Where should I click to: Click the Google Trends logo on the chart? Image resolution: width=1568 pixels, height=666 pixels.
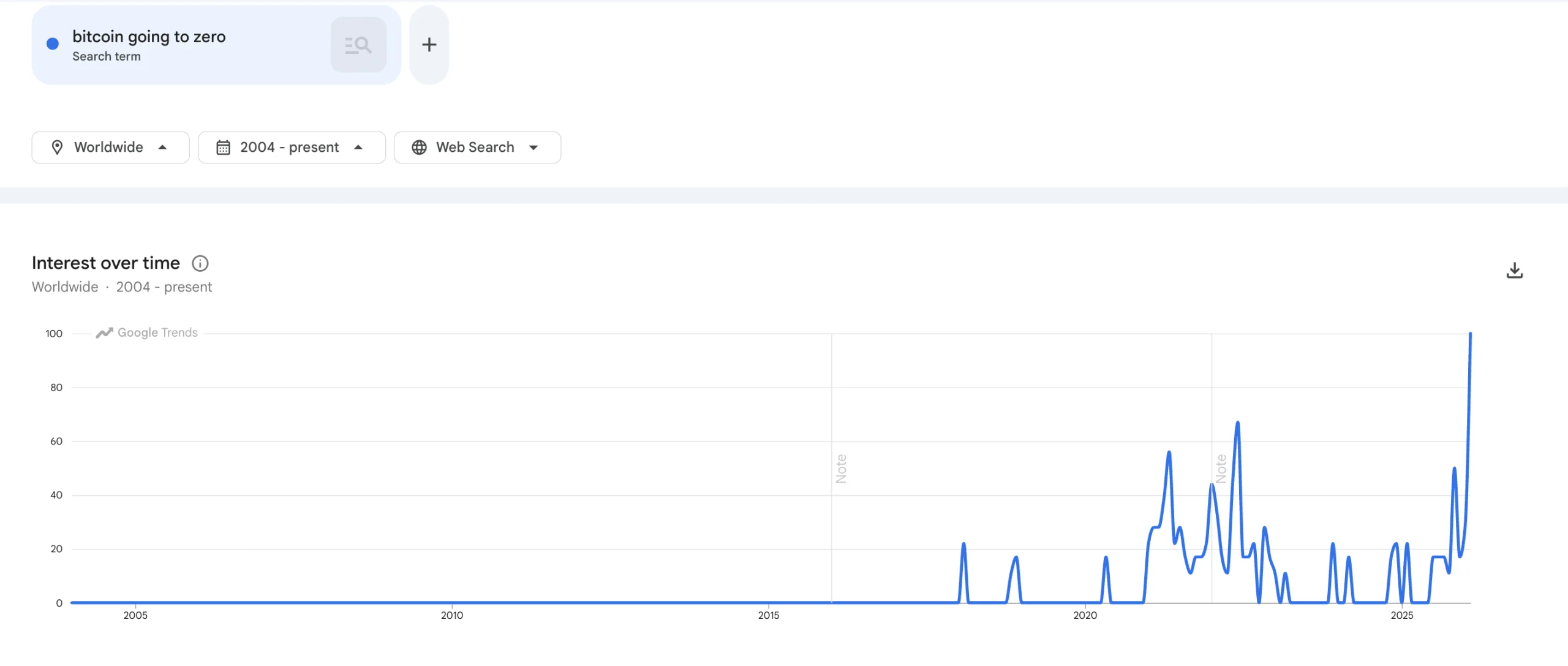pos(146,332)
